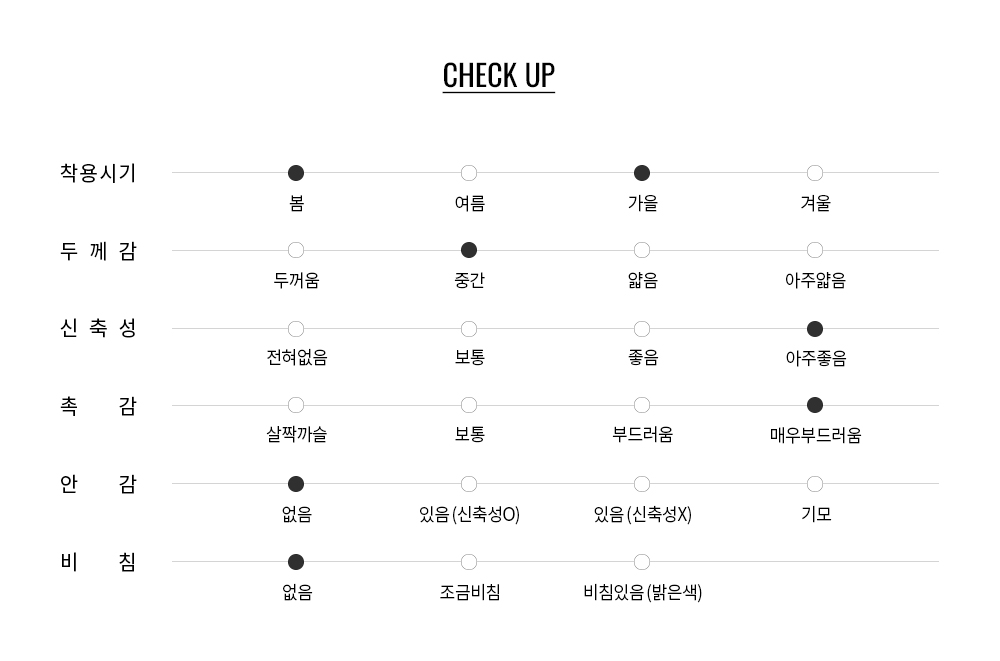Select the 봄 season radio circle
This screenshot has height=661, width=1000.
pyautogui.click(x=296, y=173)
